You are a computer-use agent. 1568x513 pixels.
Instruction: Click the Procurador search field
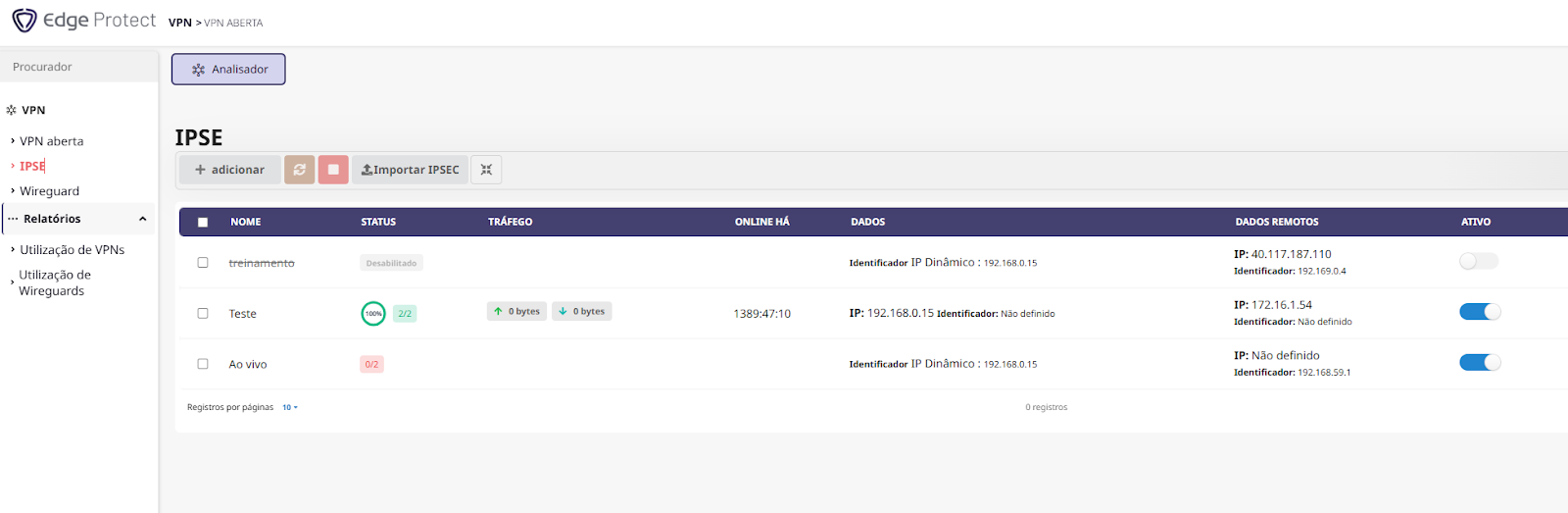(x=78, y=67)
